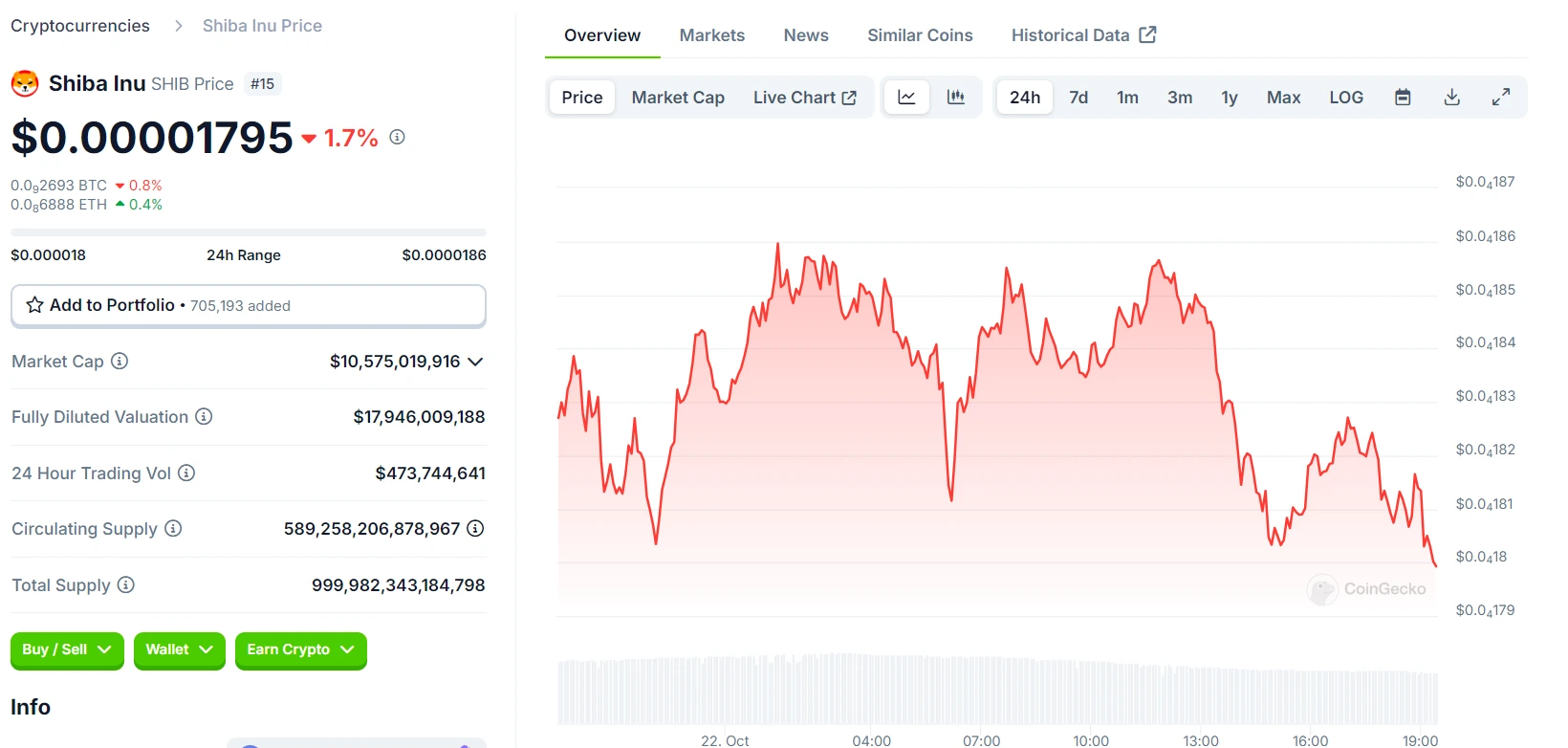Select the 7d time range
This screenshot has width=1568, height=748.
(x=1078, y=98)
